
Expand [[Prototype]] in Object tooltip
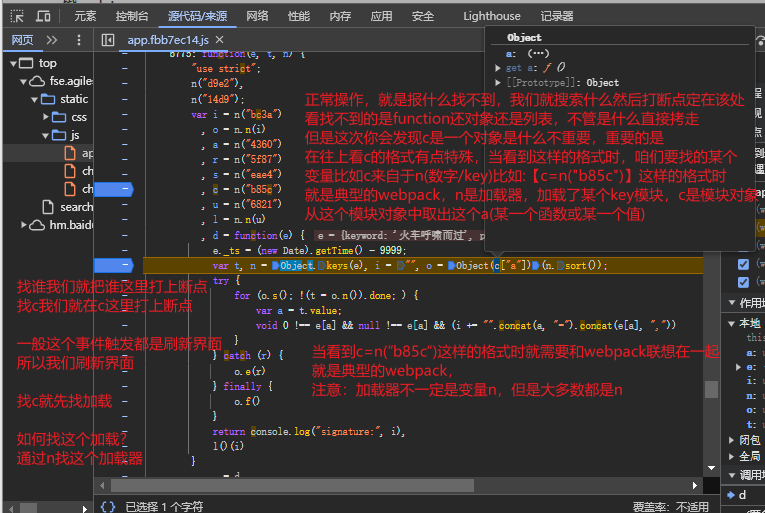[498, 82]
